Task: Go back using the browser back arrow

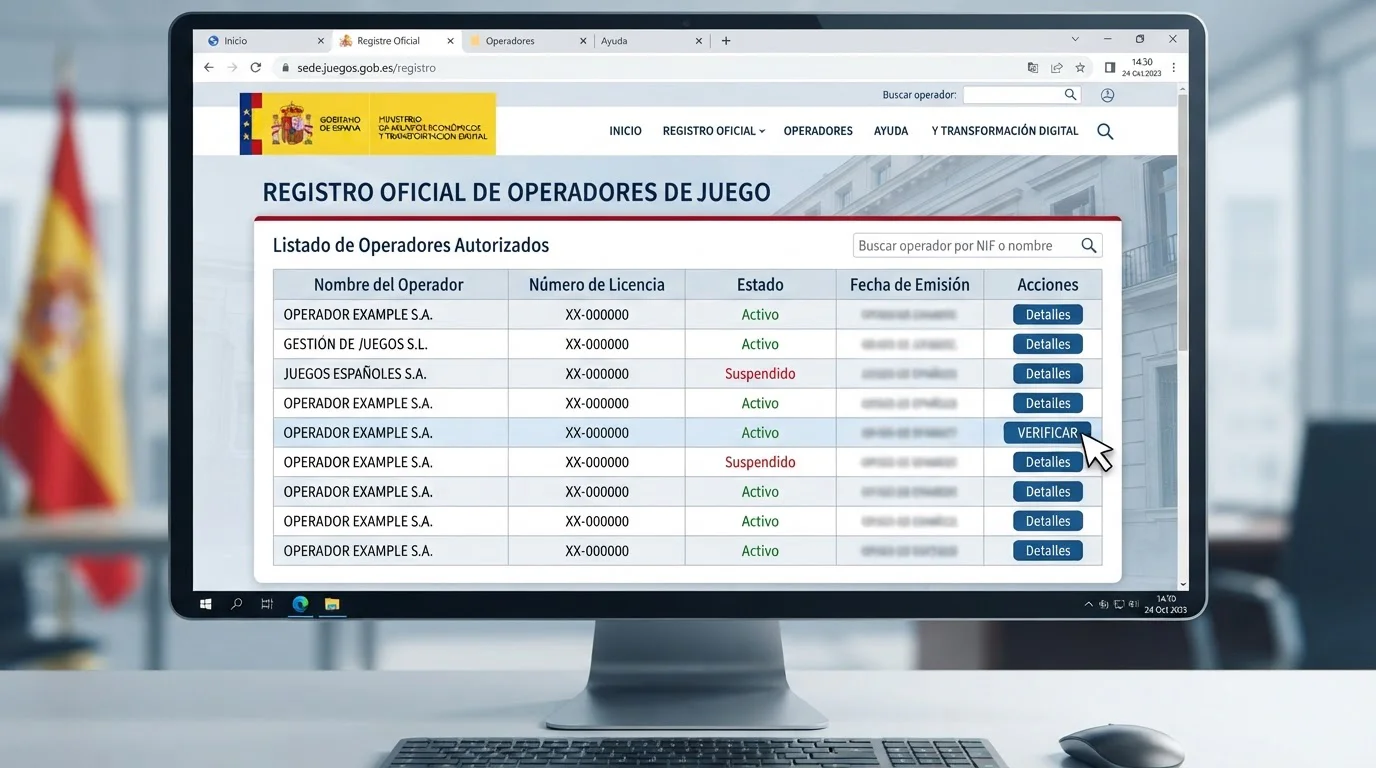Action: pyautogui.click(x=208, y=68)
